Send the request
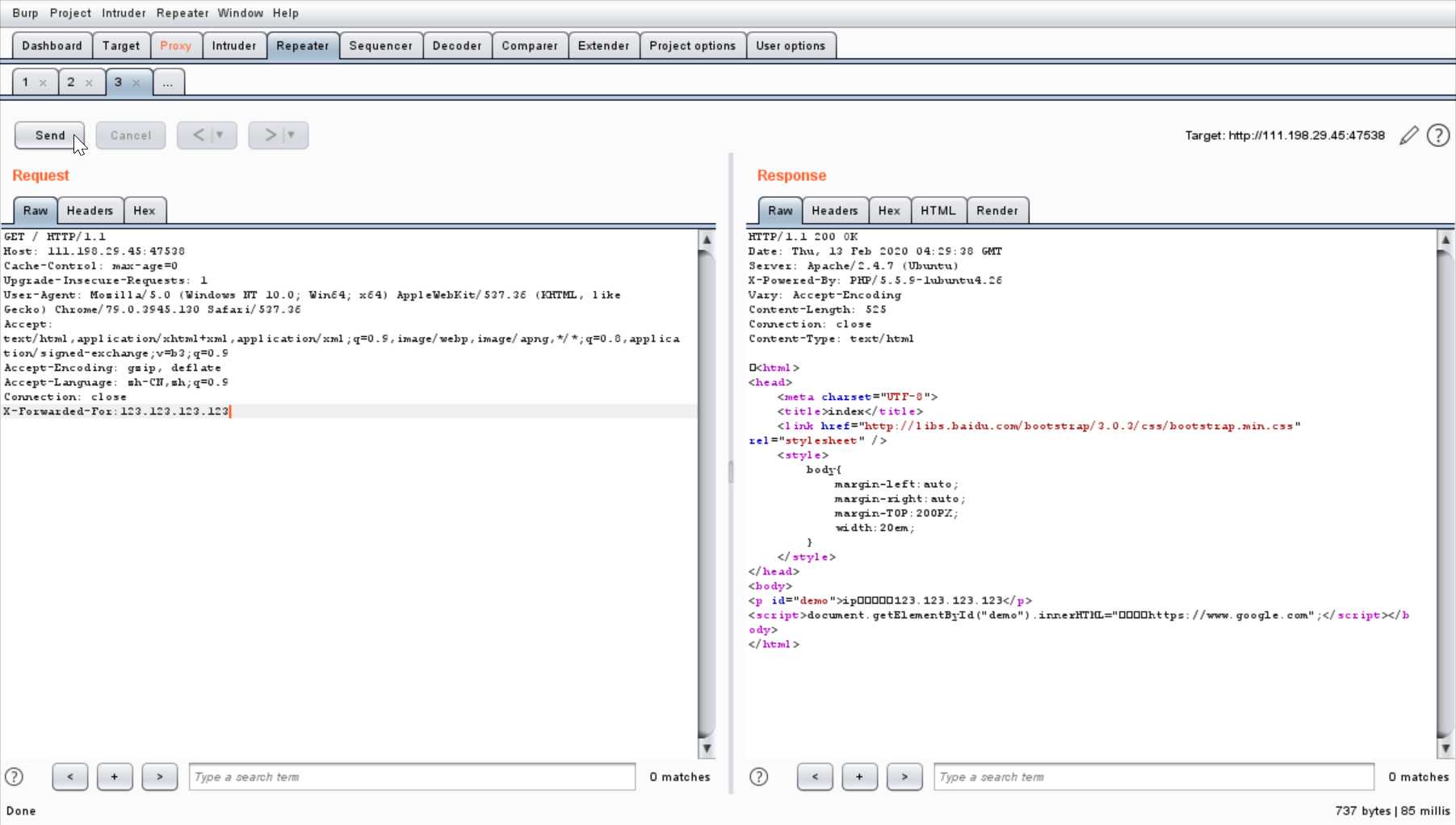Viewport: 1456px width, 825px height. coord(50,135)
